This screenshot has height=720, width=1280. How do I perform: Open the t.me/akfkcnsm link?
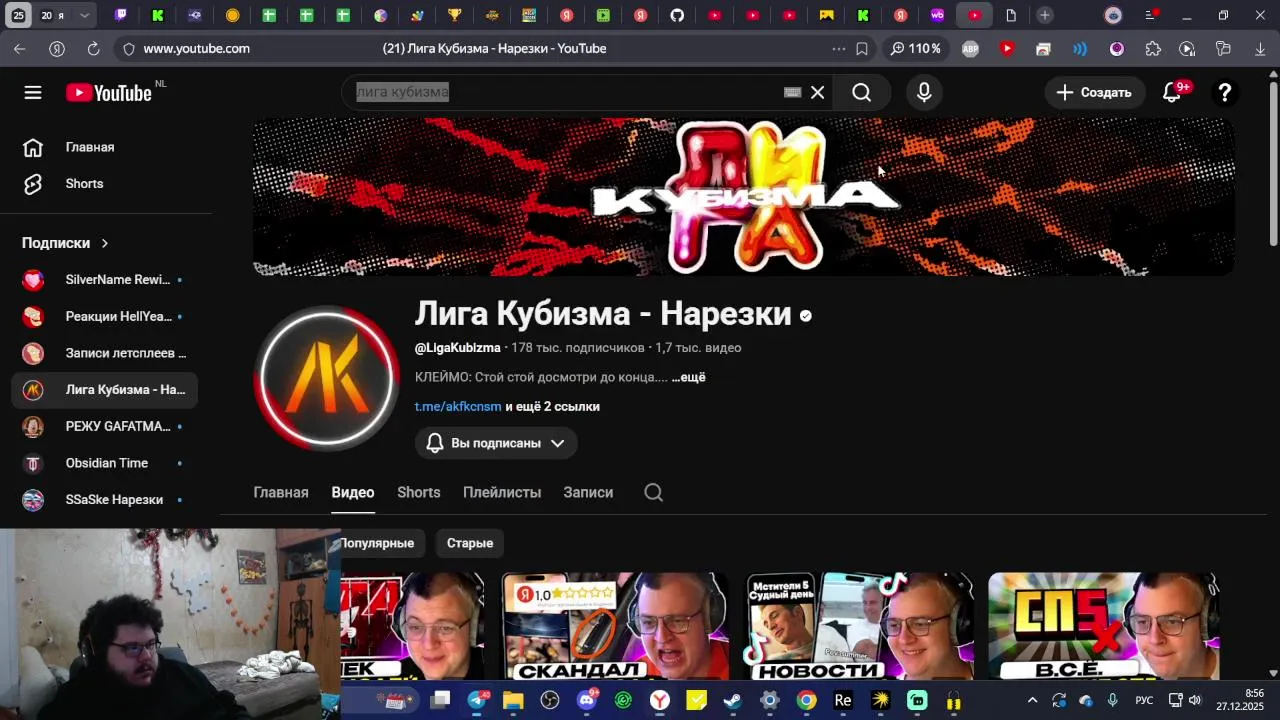458,407
